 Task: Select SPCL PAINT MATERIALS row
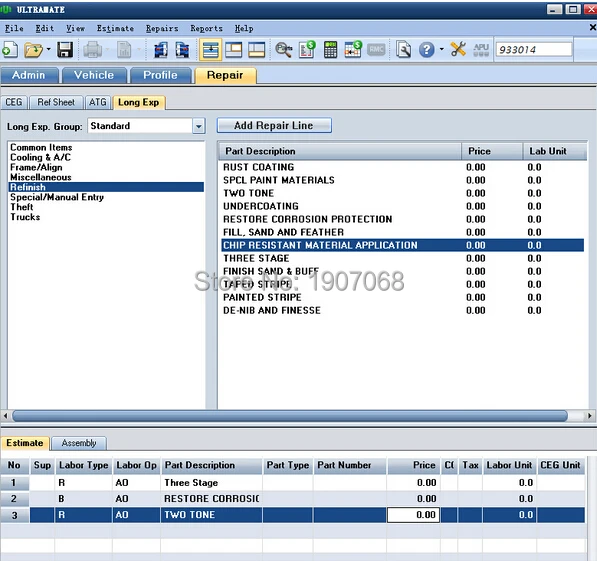click(x=402, y=180)
